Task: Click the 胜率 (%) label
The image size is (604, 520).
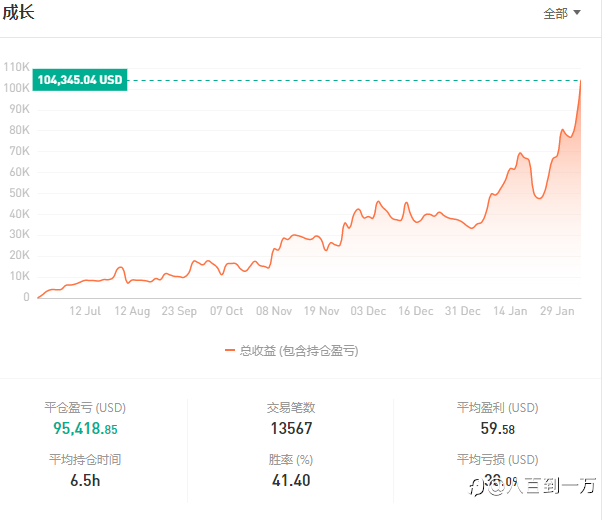Action: pyautogui.click(x=291, y=460)
